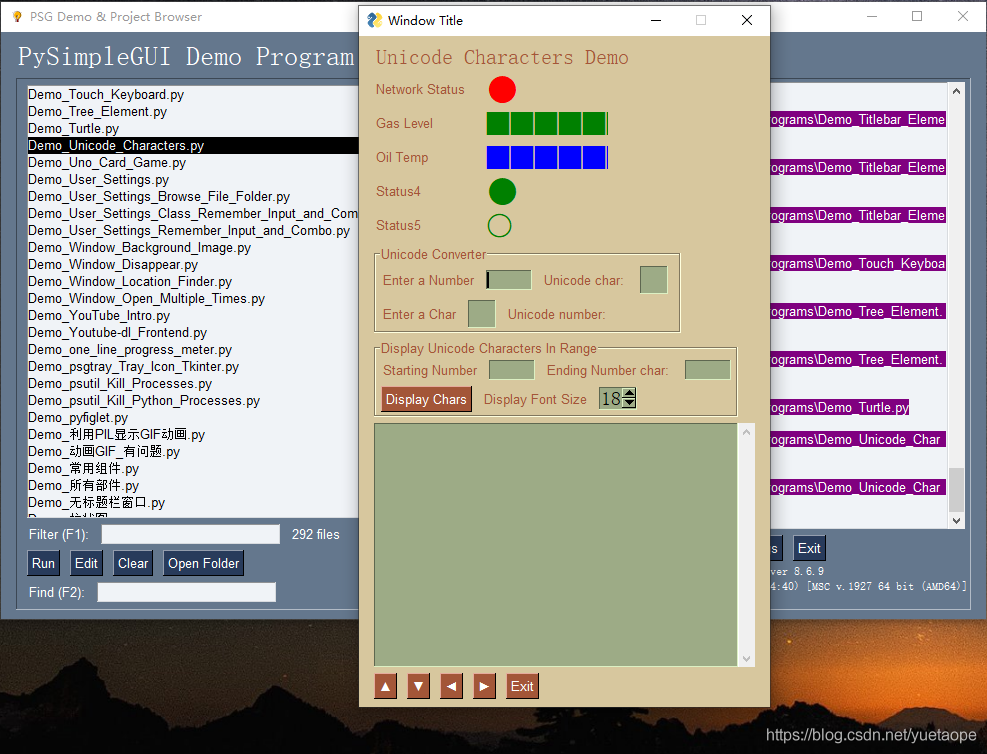Click the Gas Level green bar
The width and height of the screenshot is (987, 754).
pos(547,123)
